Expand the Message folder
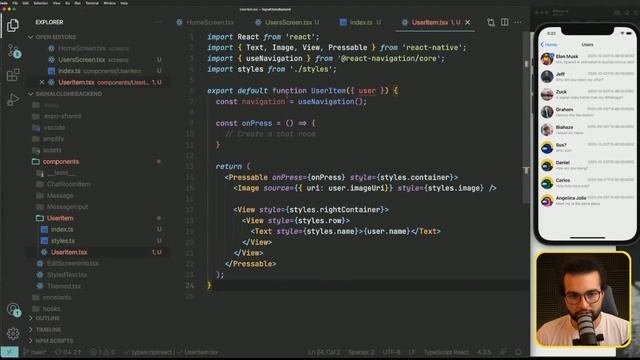 (x=60, y=196)
